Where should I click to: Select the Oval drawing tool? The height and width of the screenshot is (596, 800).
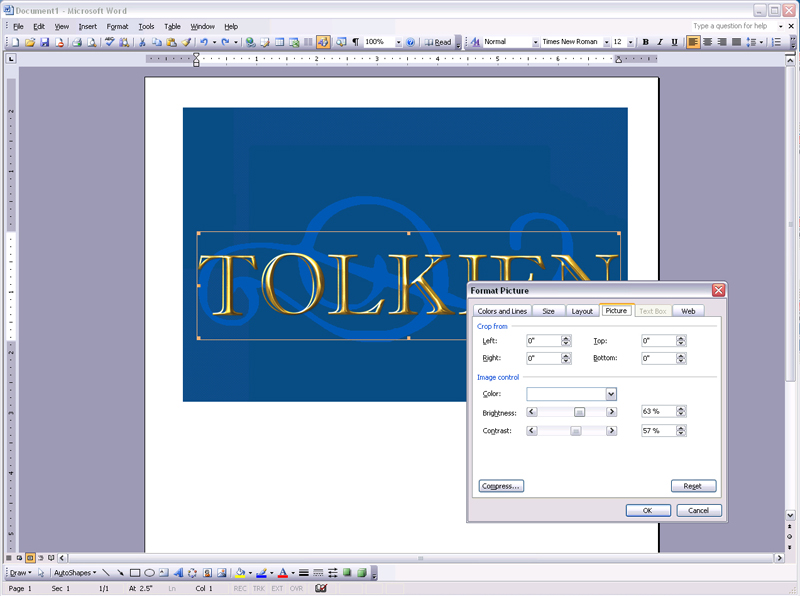[x=149, y=573]
